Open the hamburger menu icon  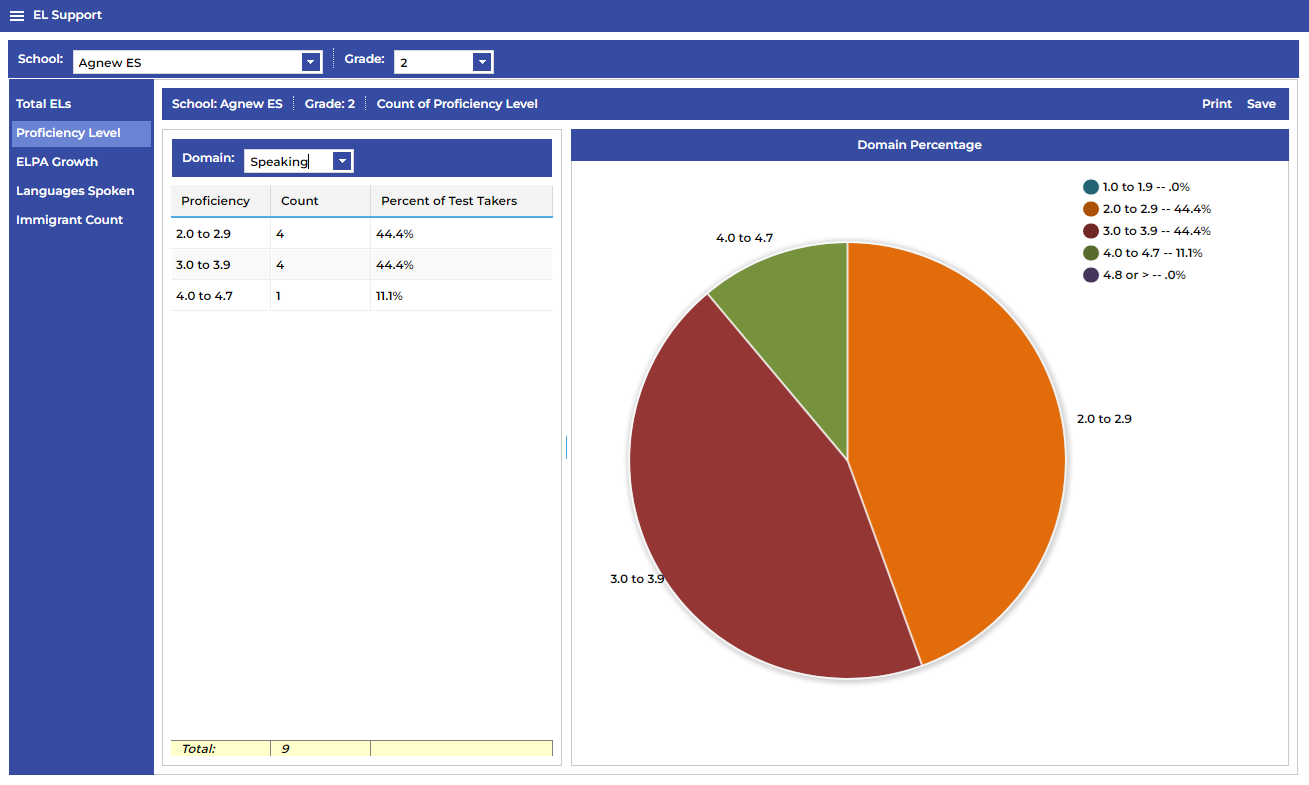click(16, 16)
